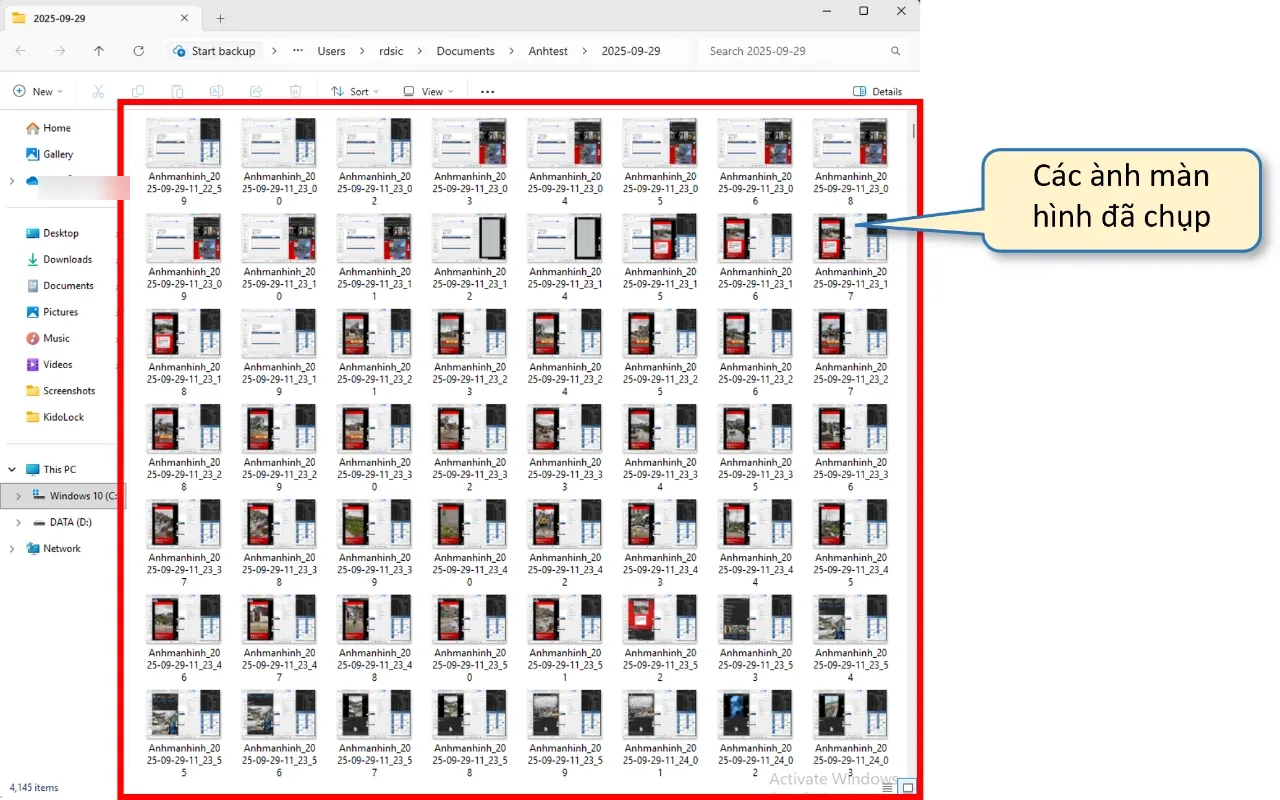
Task: Select Windows 10 (C:) drive
Action: pyautogui.click(x=65, y=495)
